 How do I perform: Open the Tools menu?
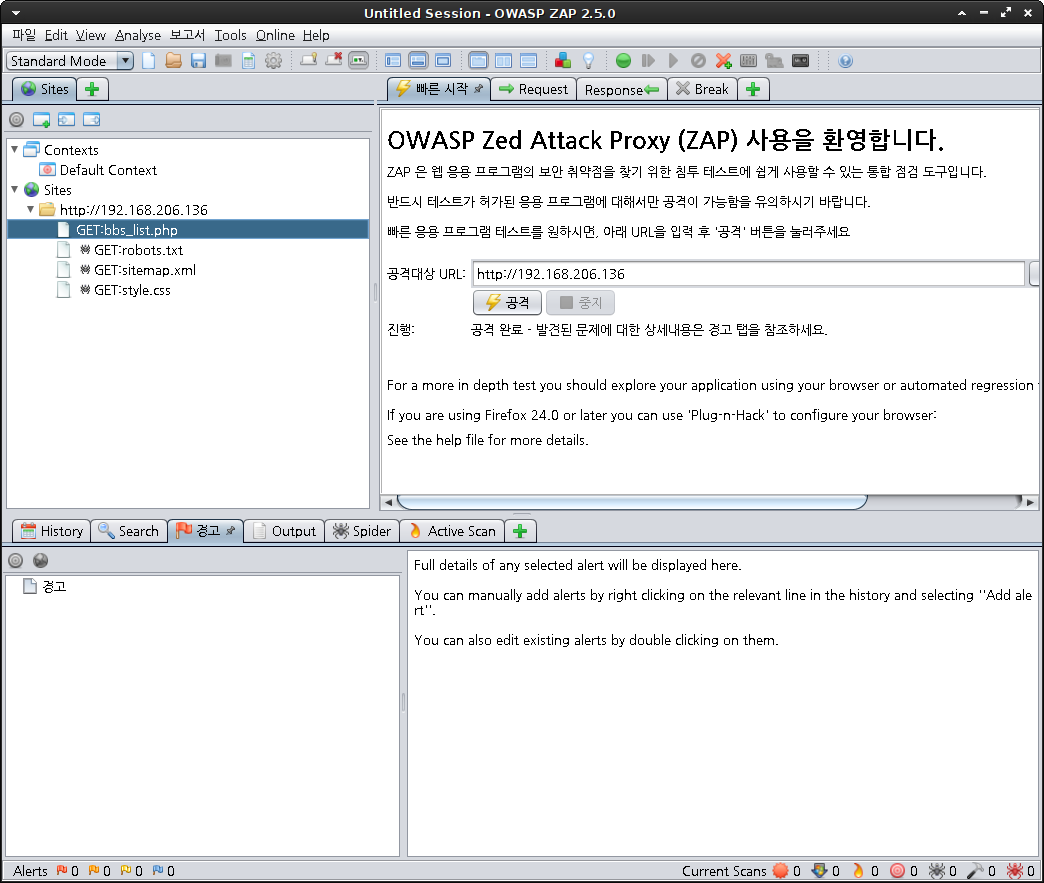click(230, 35)
